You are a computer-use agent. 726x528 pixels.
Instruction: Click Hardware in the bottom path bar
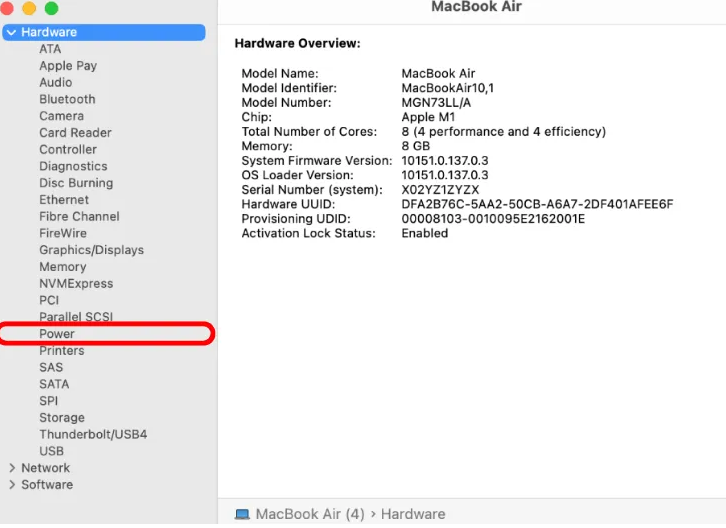(413, 514)
